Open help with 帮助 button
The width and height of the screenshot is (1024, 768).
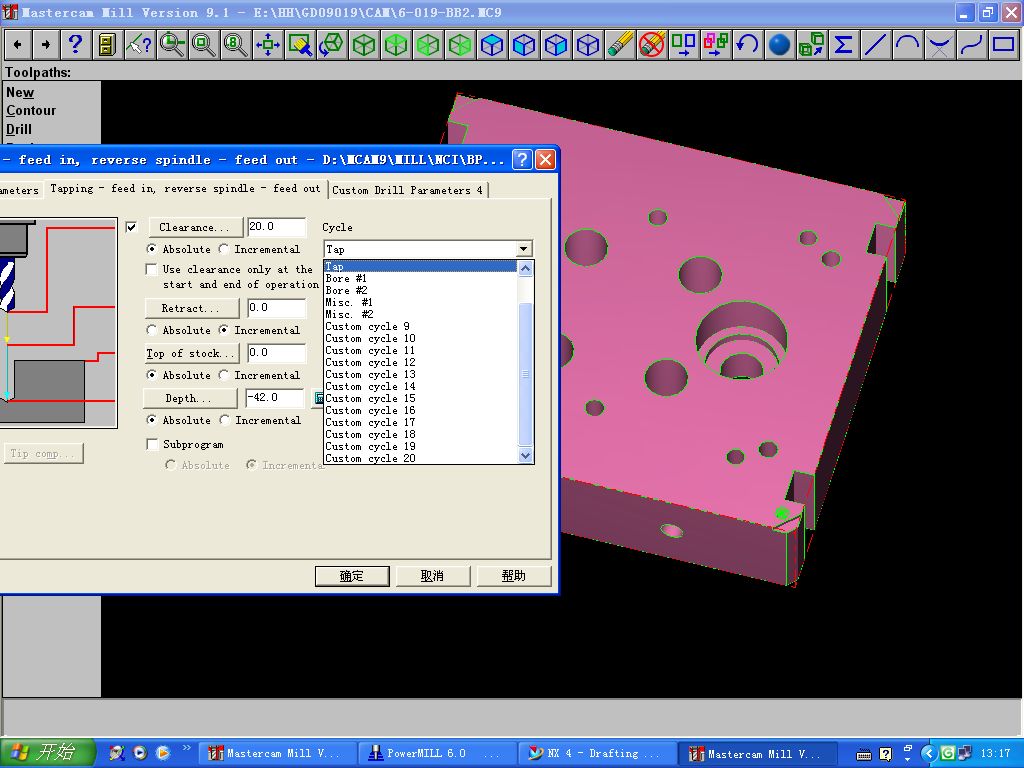coord(513,576)
